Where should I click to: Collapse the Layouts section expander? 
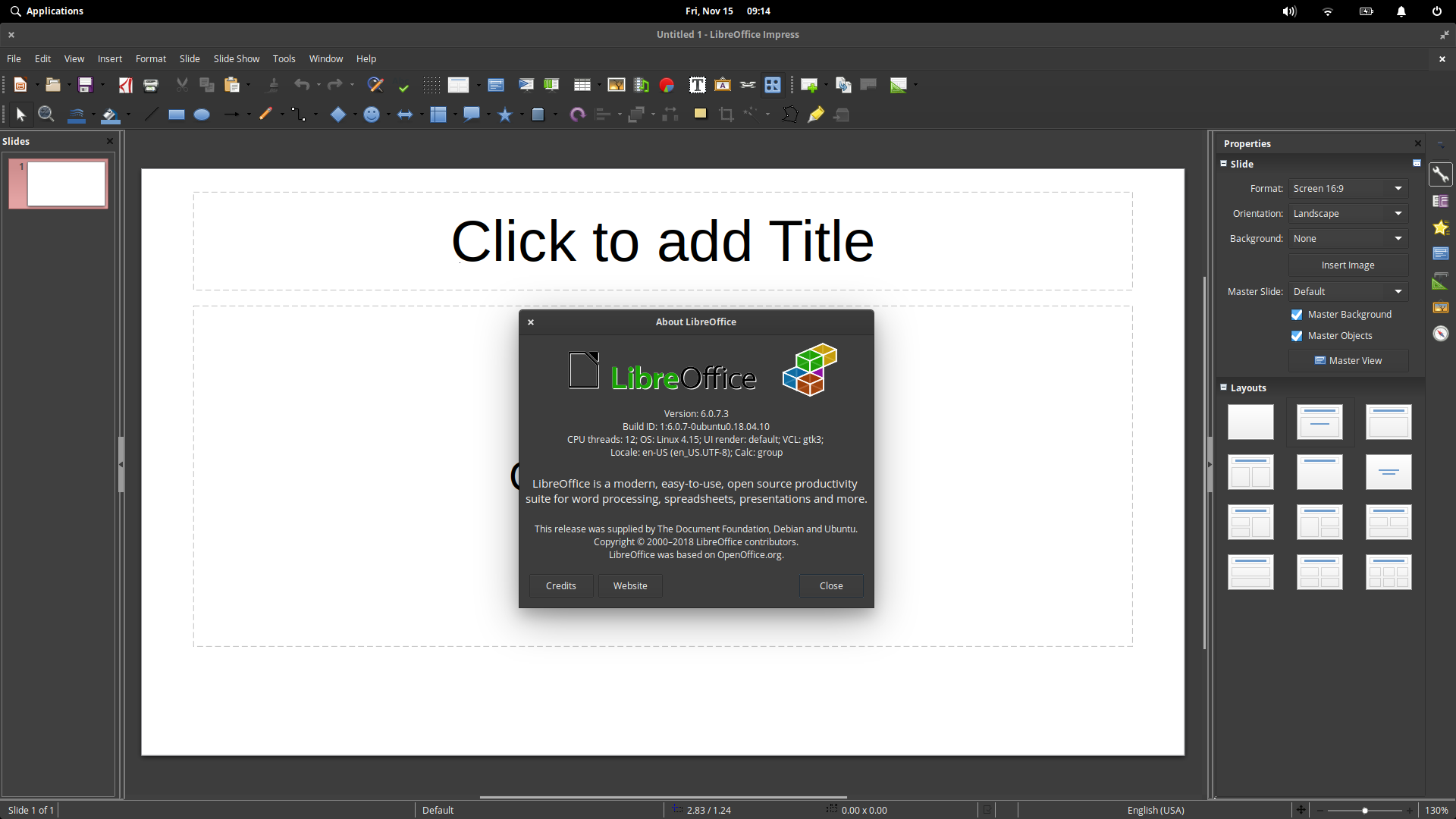tap(1223, 388)
